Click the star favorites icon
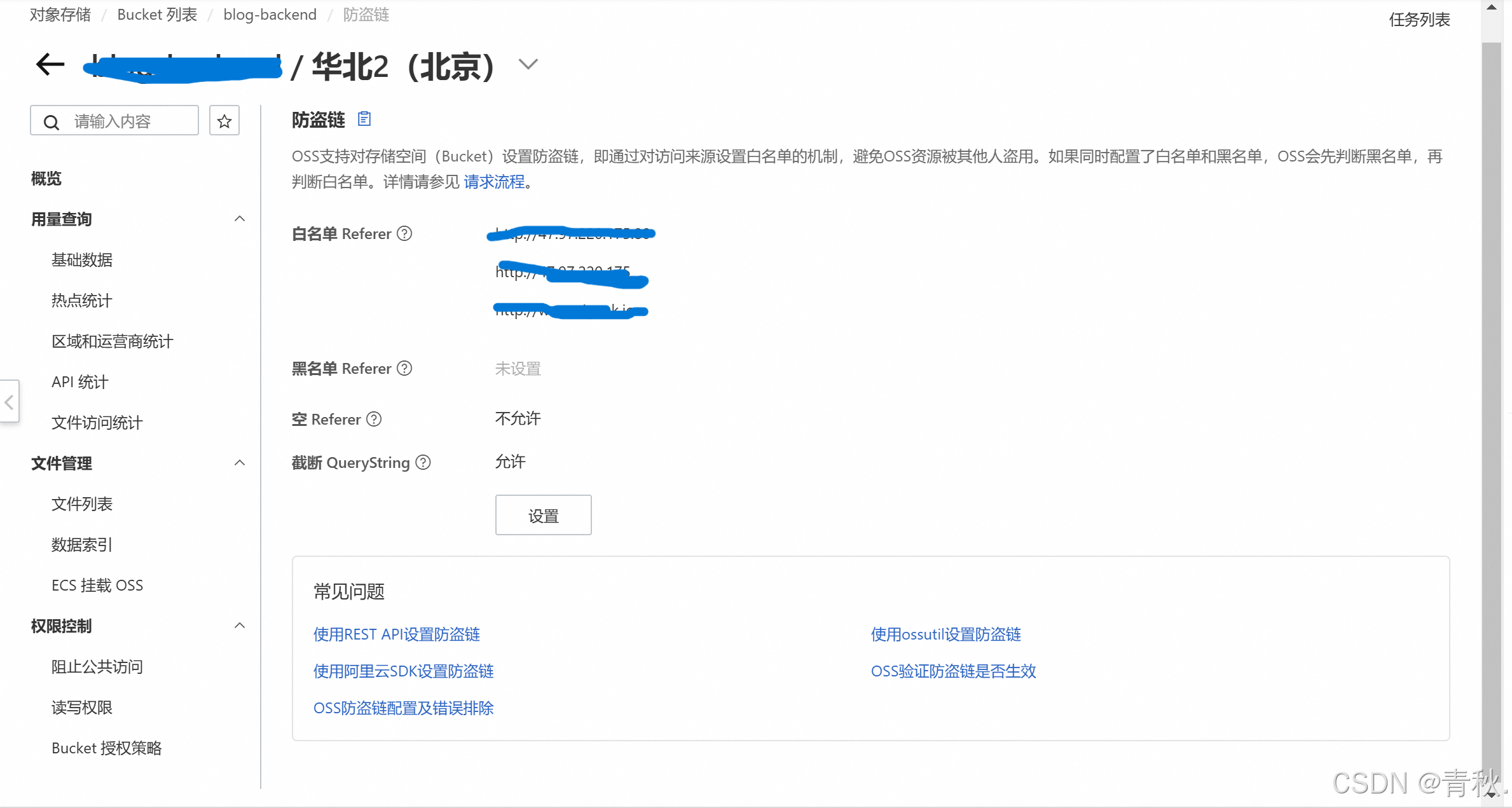The width and height of the screenshot is (1512, 808). click(x=224, y=121)
